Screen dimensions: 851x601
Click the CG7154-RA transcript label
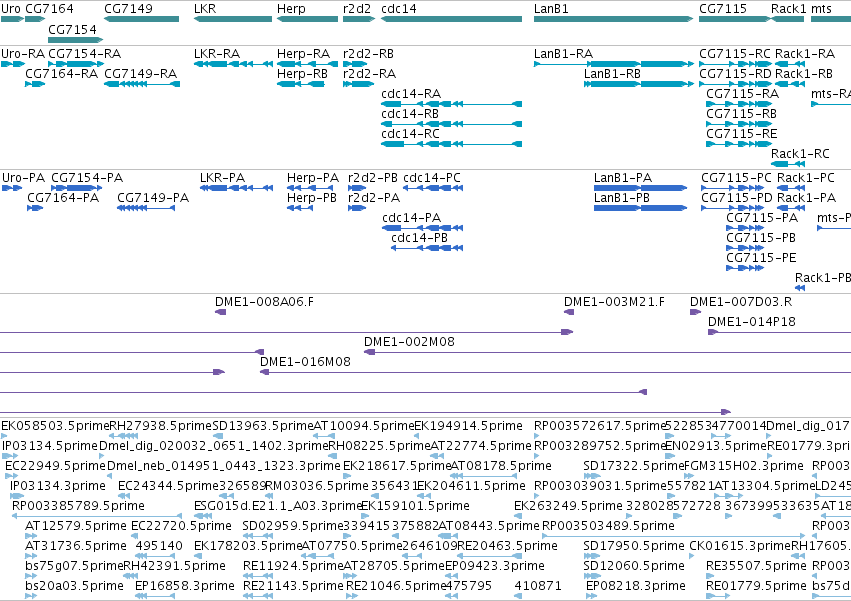tap(85, 54)
